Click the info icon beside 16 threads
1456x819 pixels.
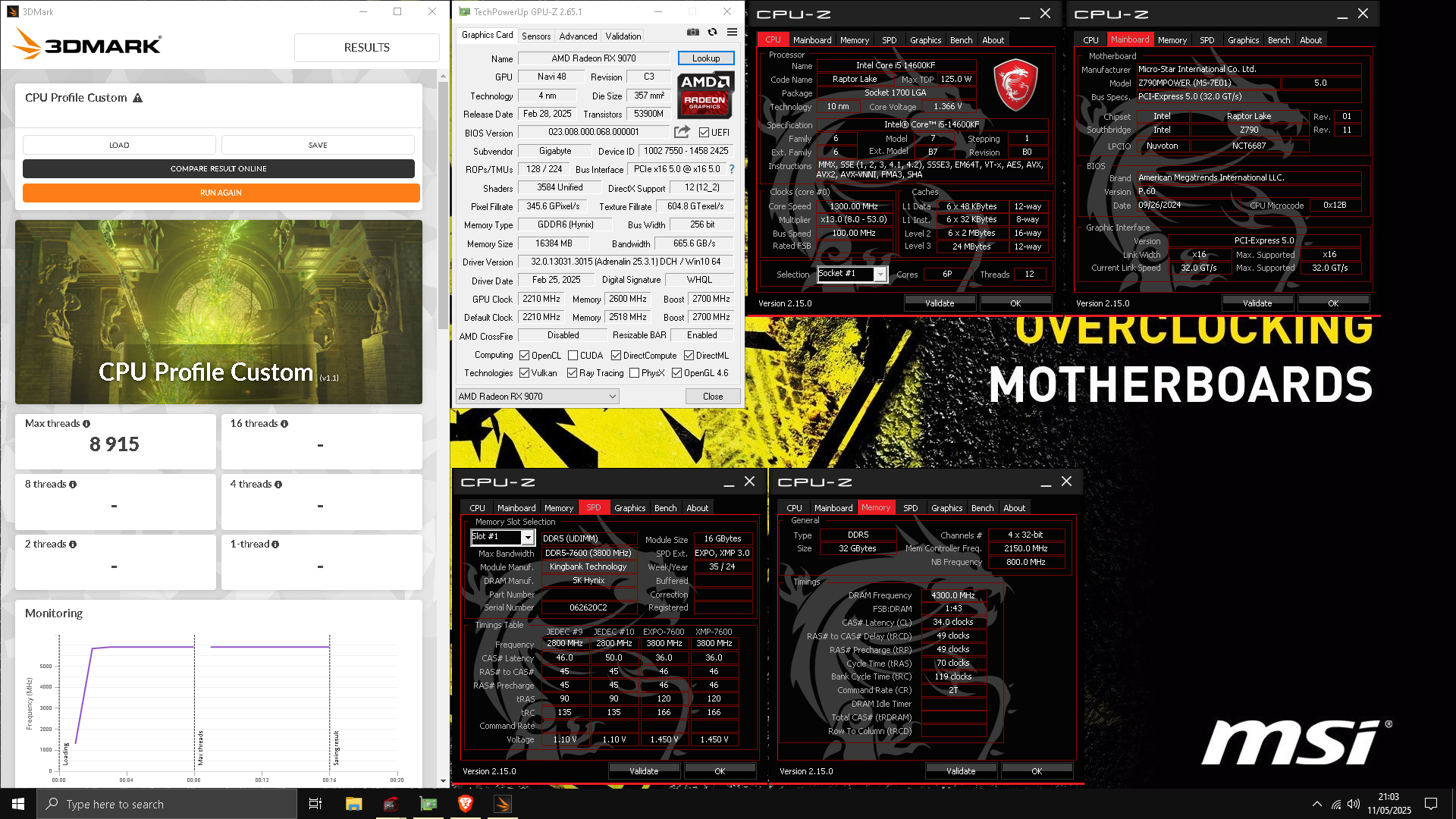[x=284, y=424]
